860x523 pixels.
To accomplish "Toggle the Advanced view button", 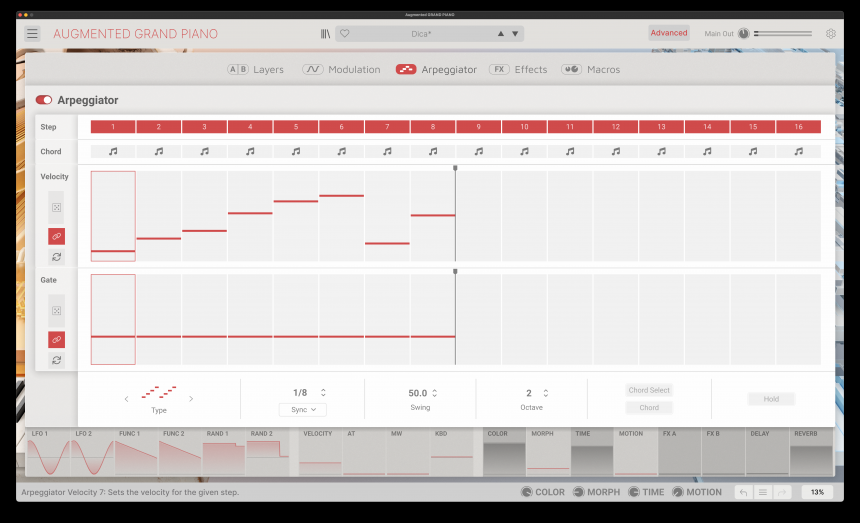I will (x=669, y=33).
